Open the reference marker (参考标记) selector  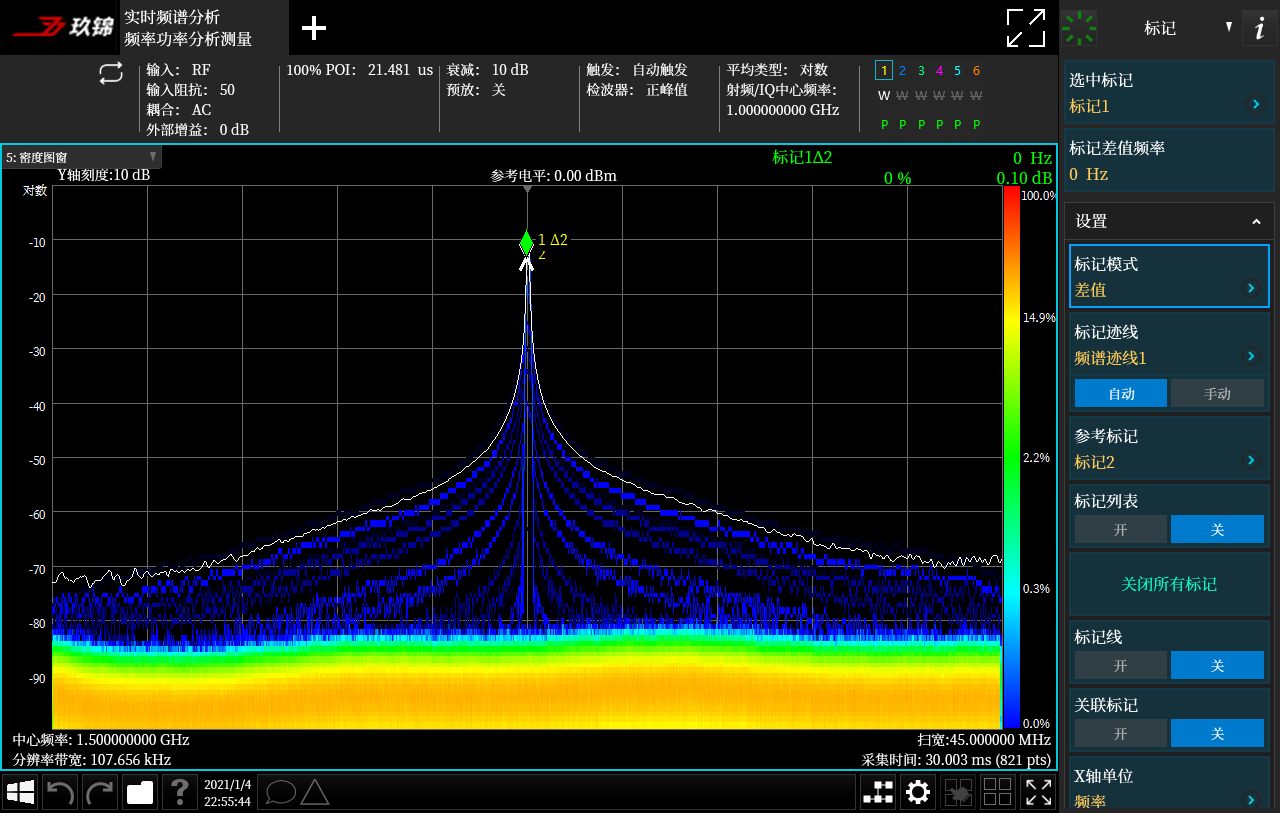coord(1169,448)
